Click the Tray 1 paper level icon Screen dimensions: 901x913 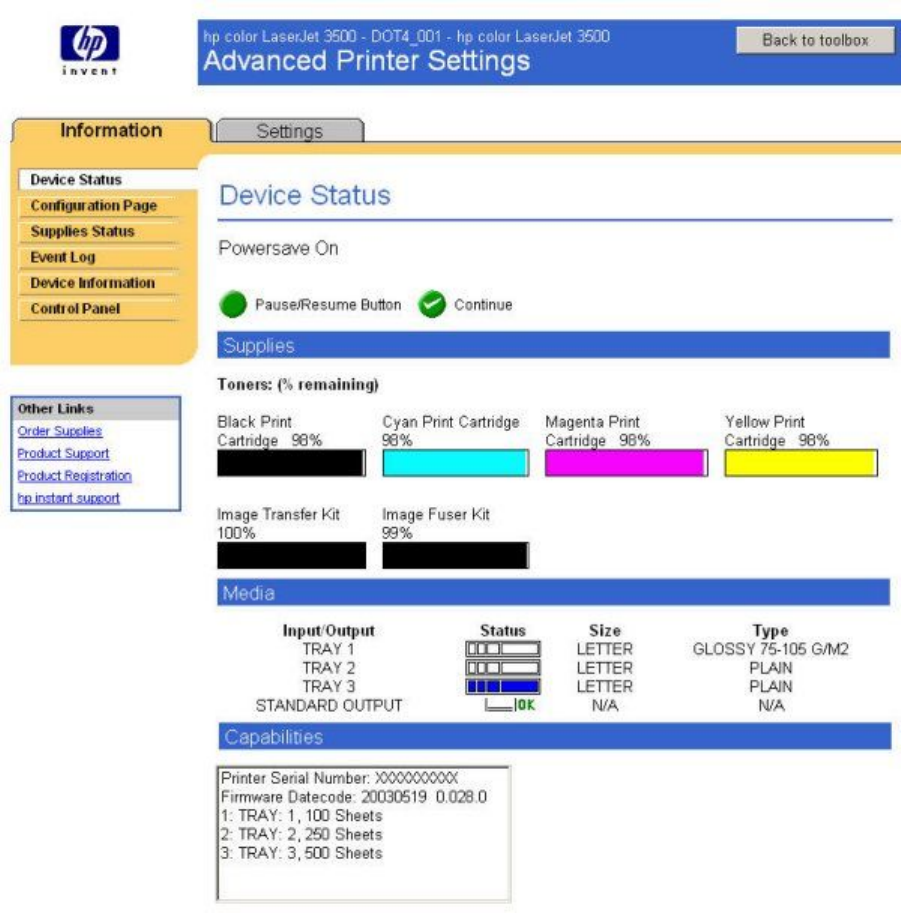tap(502, 649)
